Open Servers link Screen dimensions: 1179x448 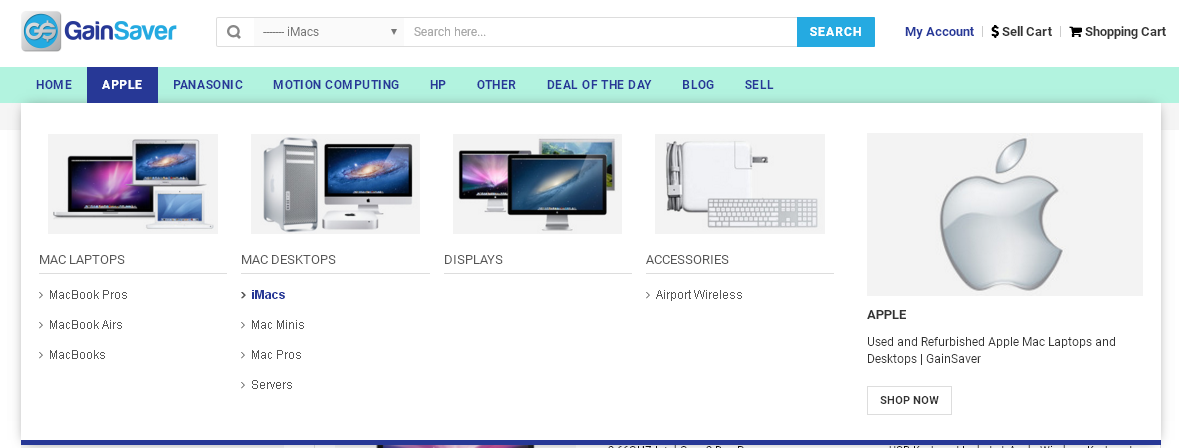[271, 385]
